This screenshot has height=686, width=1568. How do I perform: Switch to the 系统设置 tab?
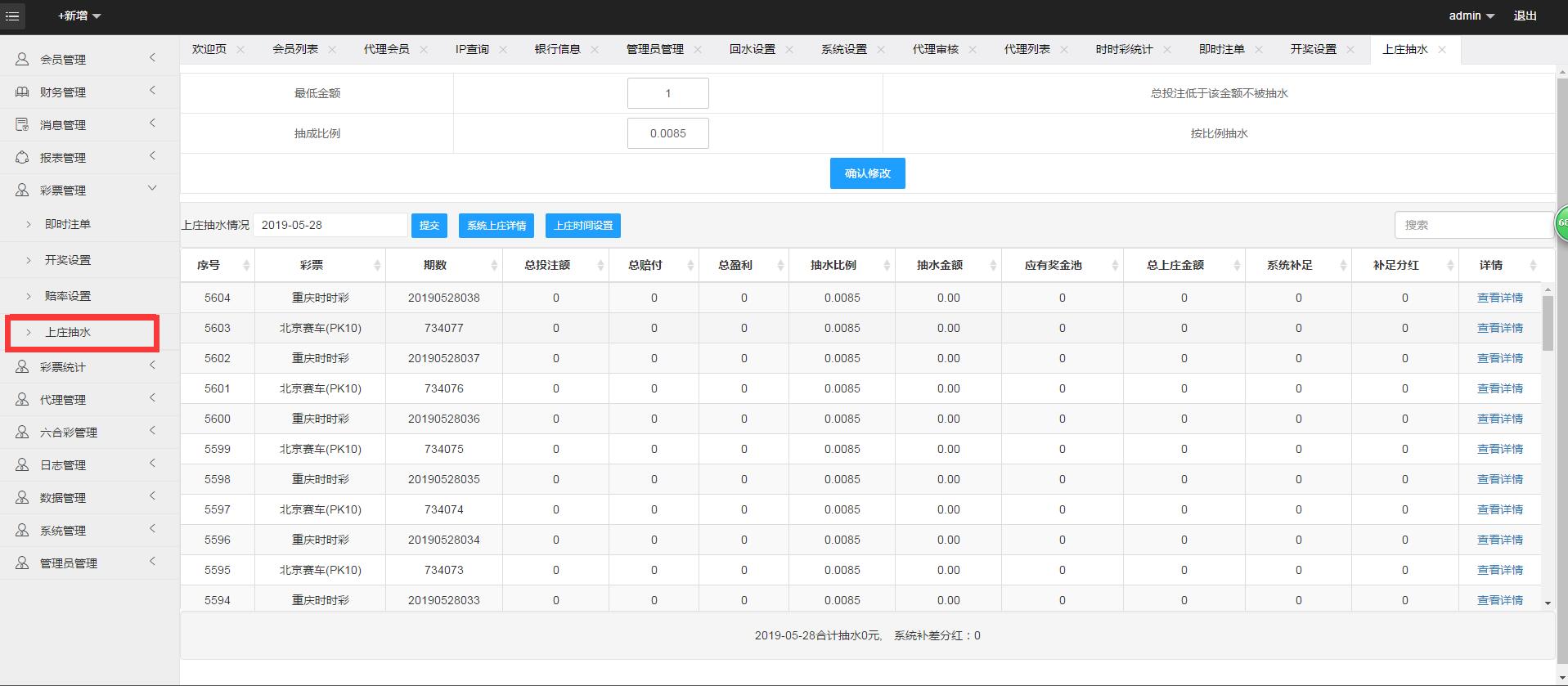click(843, 50)
